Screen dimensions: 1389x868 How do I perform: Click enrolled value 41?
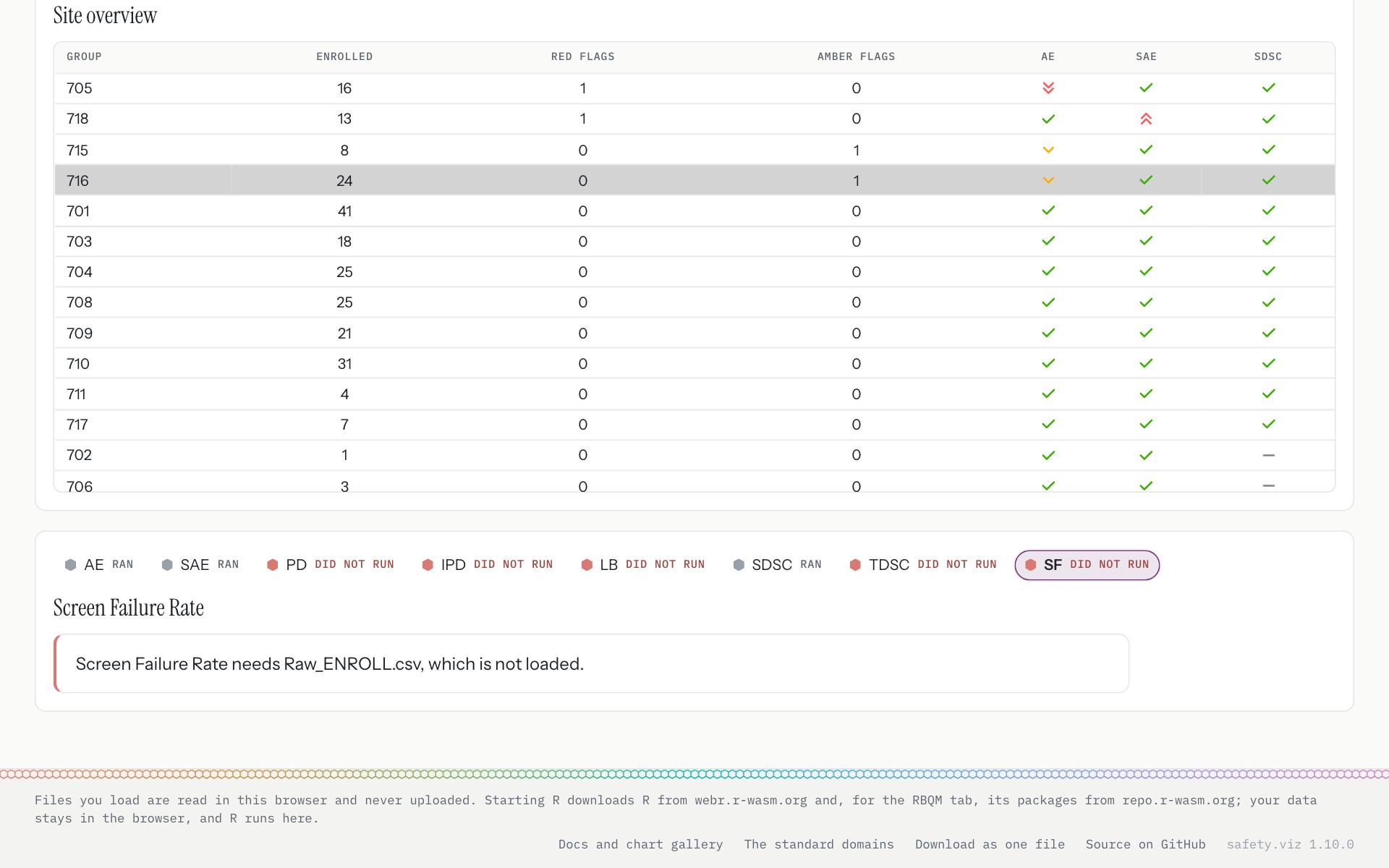click(344, 211)
